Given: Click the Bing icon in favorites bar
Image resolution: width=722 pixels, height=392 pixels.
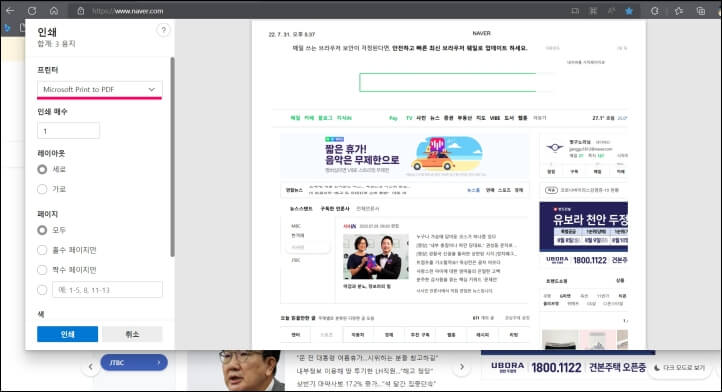Looking at the screenshot, I should pos(7,28).
